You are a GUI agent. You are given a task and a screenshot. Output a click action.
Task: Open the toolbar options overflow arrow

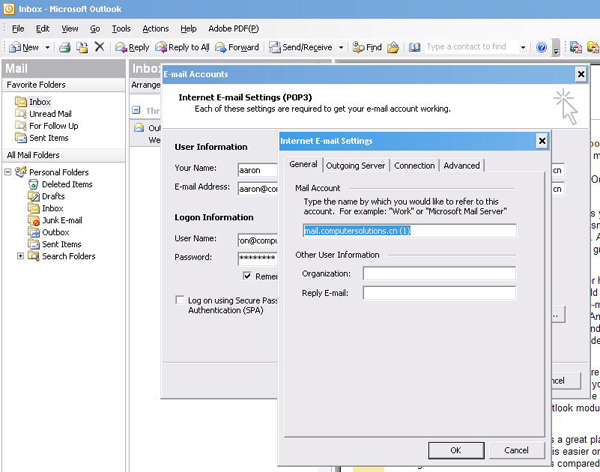tap(556, 48)
